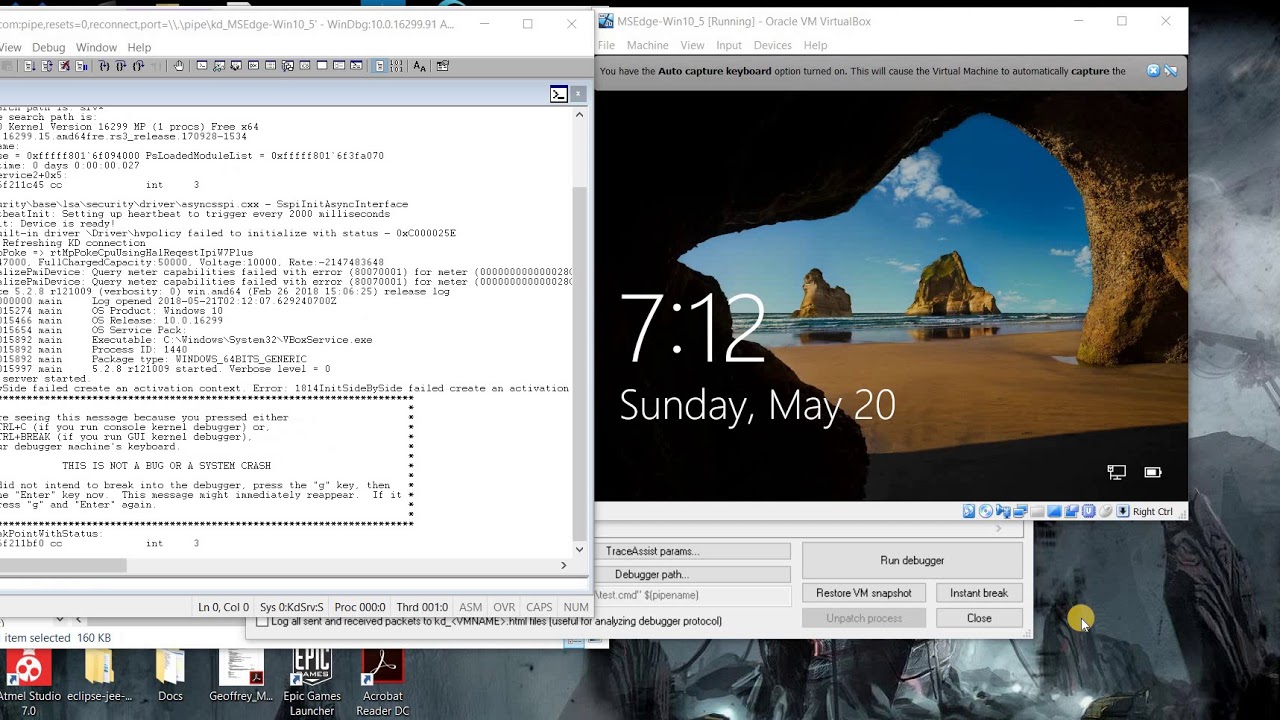Click the Step Into icon in WinDbg toolbar
This screenshot has width=1280, height=720.
click(104, 66)
